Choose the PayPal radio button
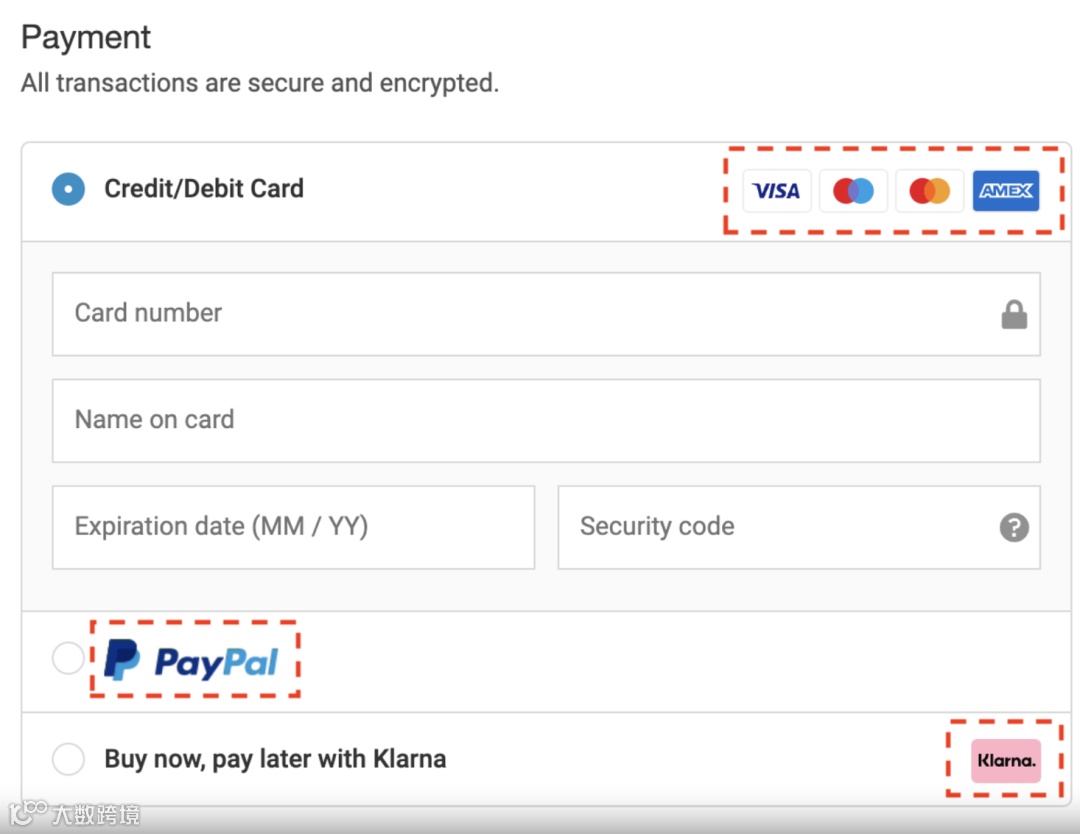Viewport: 1080px width, 834px height. pyautogui.click(x=69, y=658)
